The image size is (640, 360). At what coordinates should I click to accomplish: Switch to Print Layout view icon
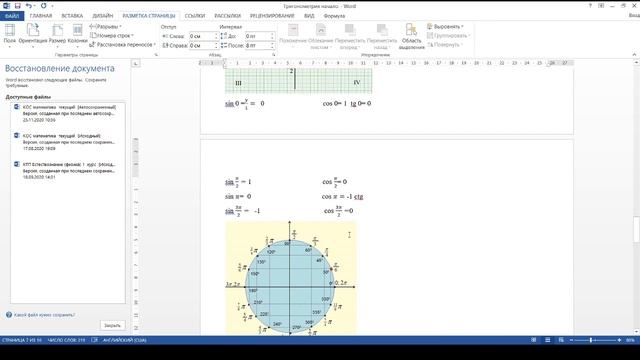547,340
